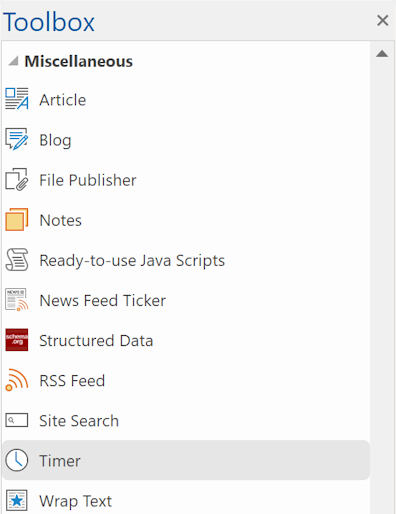
Task: Click the File Publisher text label
Action: pos(88,180)
